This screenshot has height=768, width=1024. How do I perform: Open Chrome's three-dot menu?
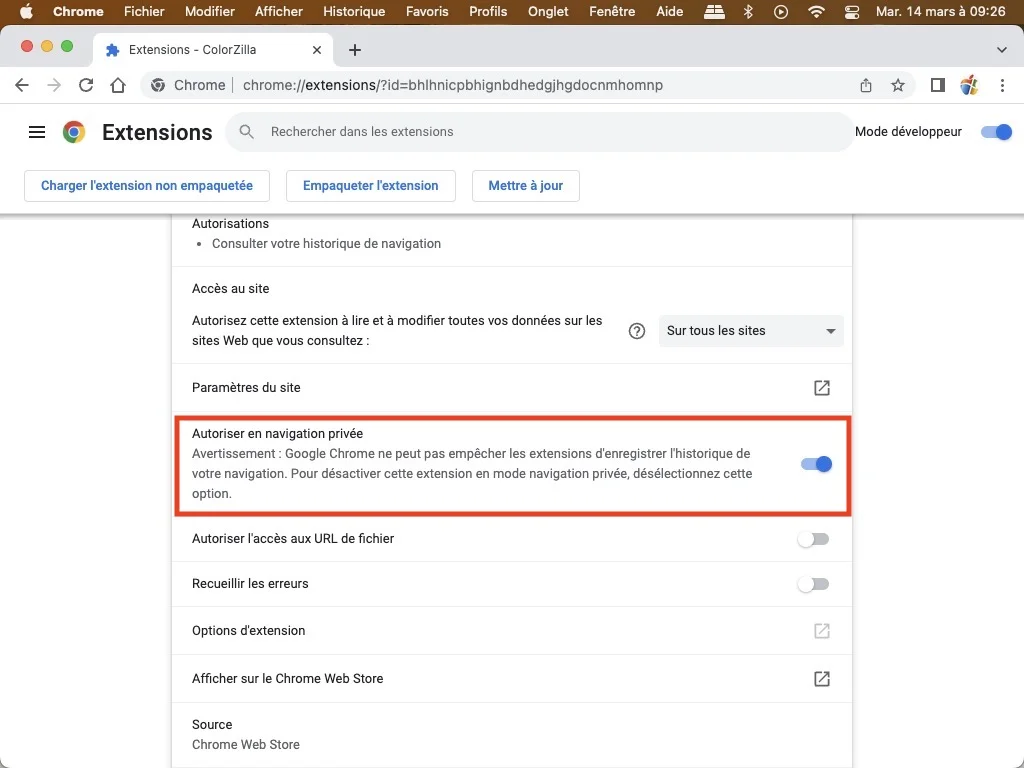[x=1002, y=85]
